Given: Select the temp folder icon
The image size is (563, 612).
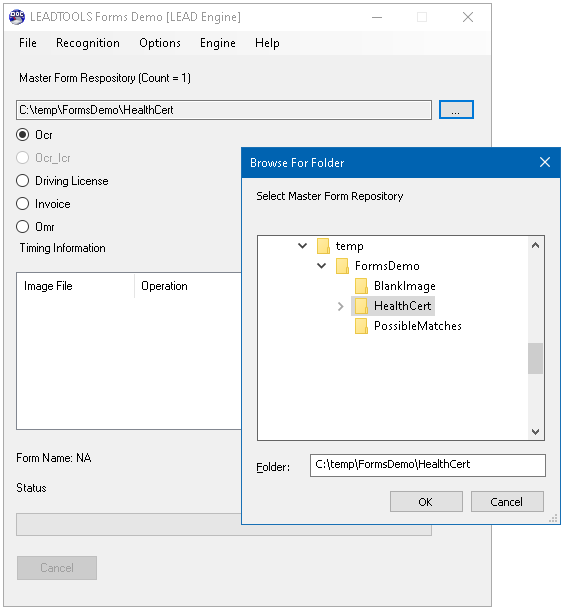Looking at the screenshot, I should pyautogui.click(x=323, y=246).
